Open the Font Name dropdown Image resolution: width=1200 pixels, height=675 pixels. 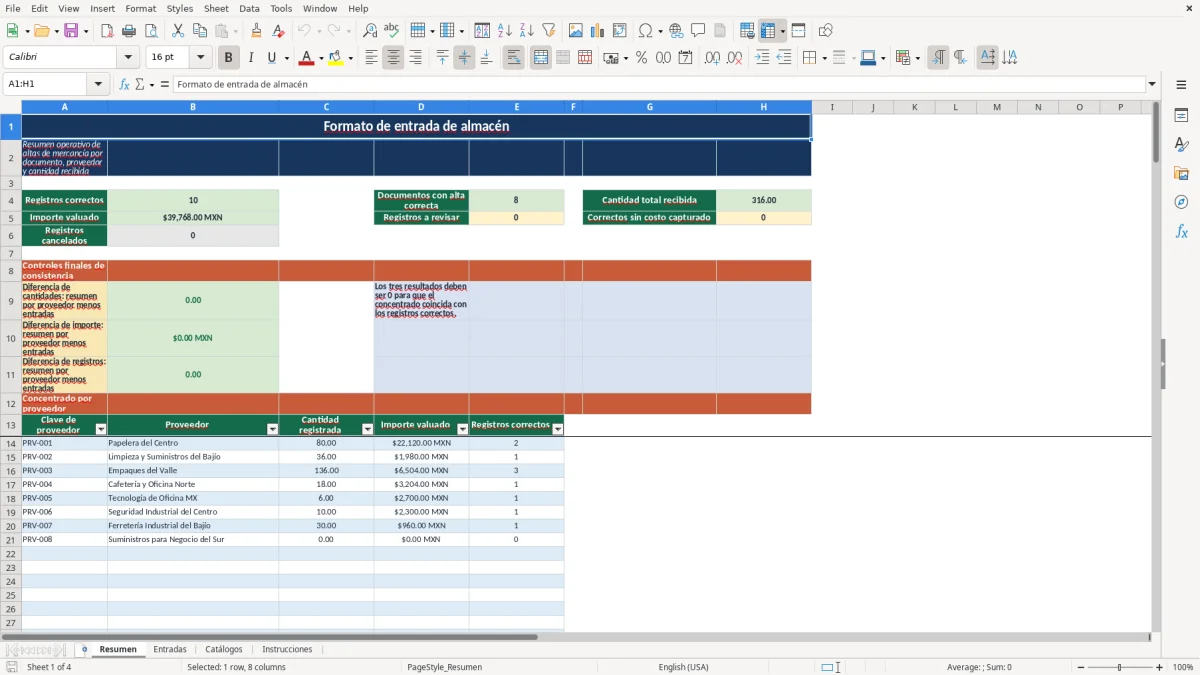point(127,58)
